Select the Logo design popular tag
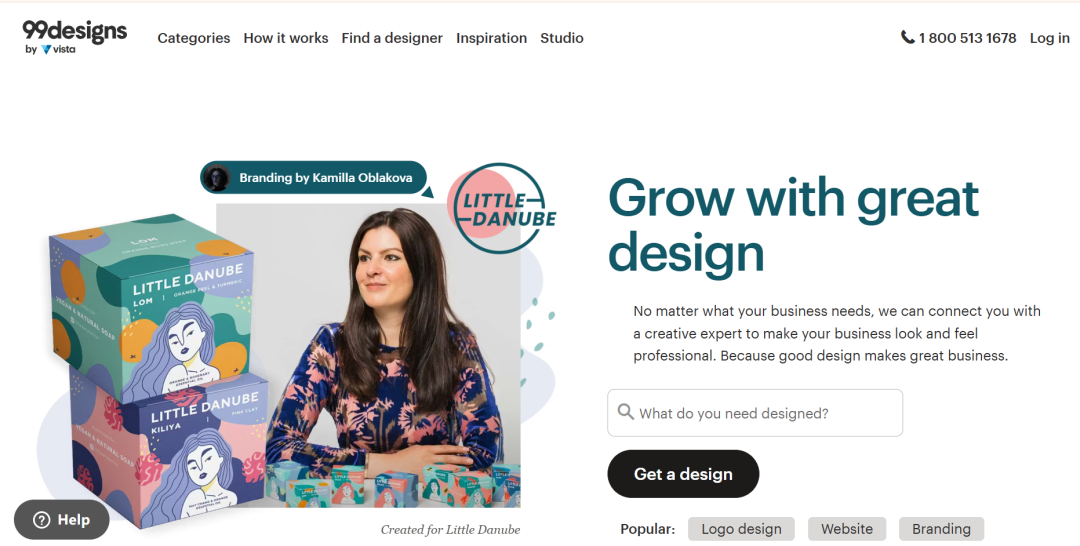 click(741, 529)
